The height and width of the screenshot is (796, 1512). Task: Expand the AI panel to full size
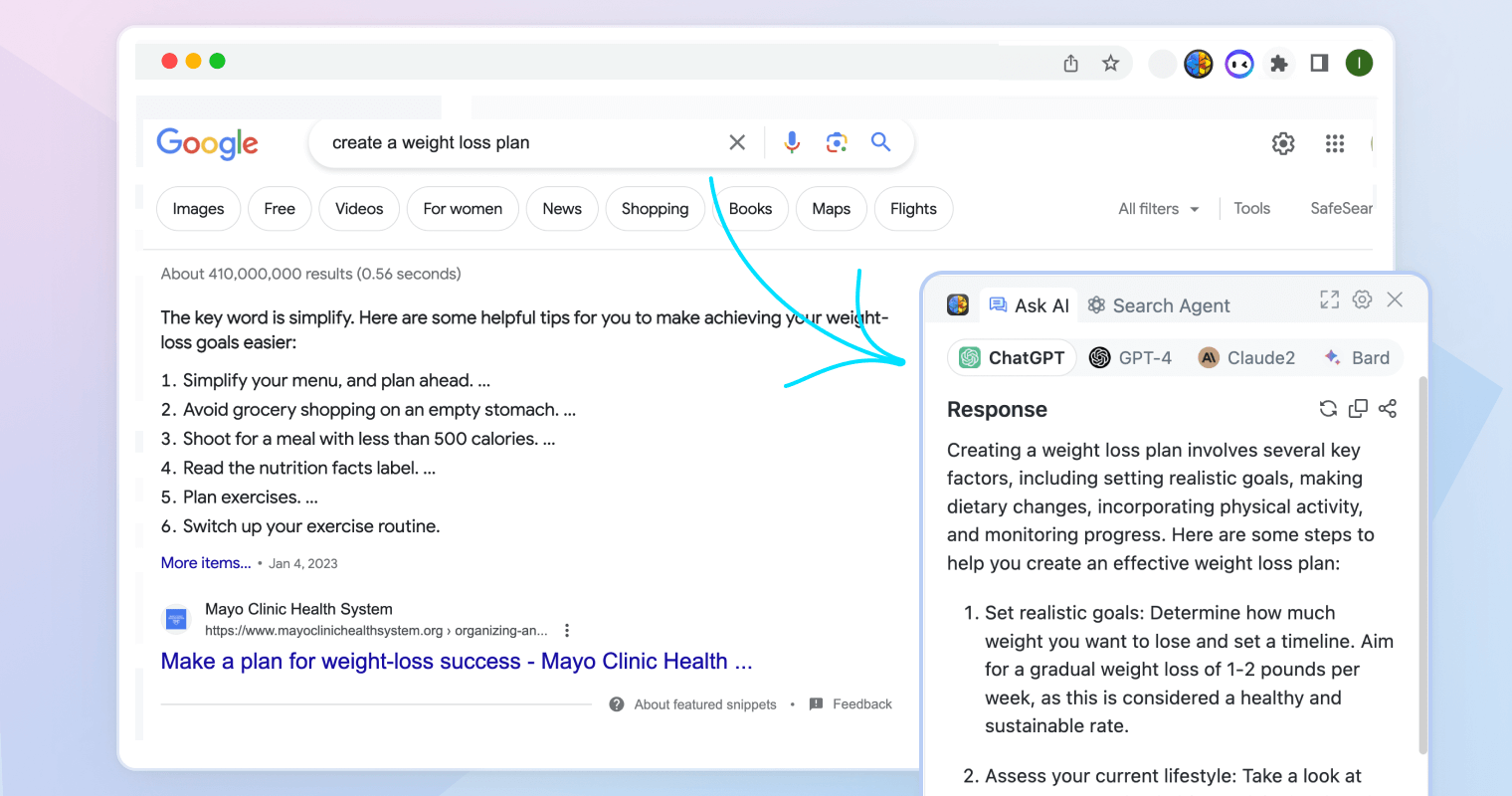[x=1329, y=299]
